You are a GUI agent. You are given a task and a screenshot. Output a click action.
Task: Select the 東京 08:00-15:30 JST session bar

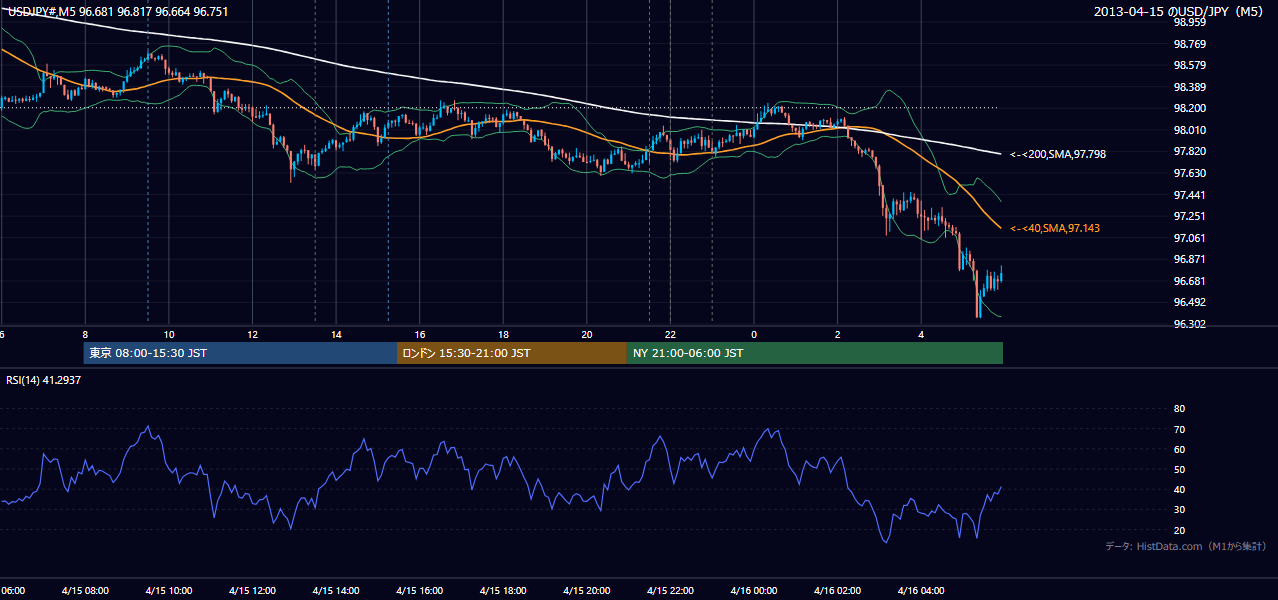click(x=240, y=353)
